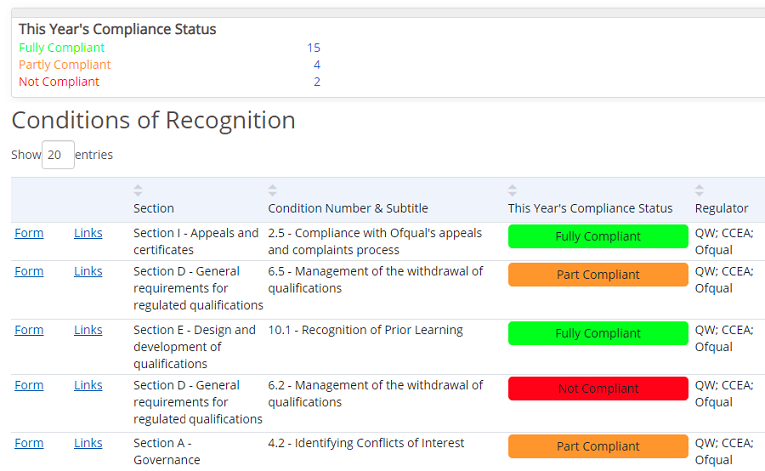This screenshot has width=765, height=471.
Task: Open Links for Identifying Conflicts of Interest
Action: (x=88, y=443)
